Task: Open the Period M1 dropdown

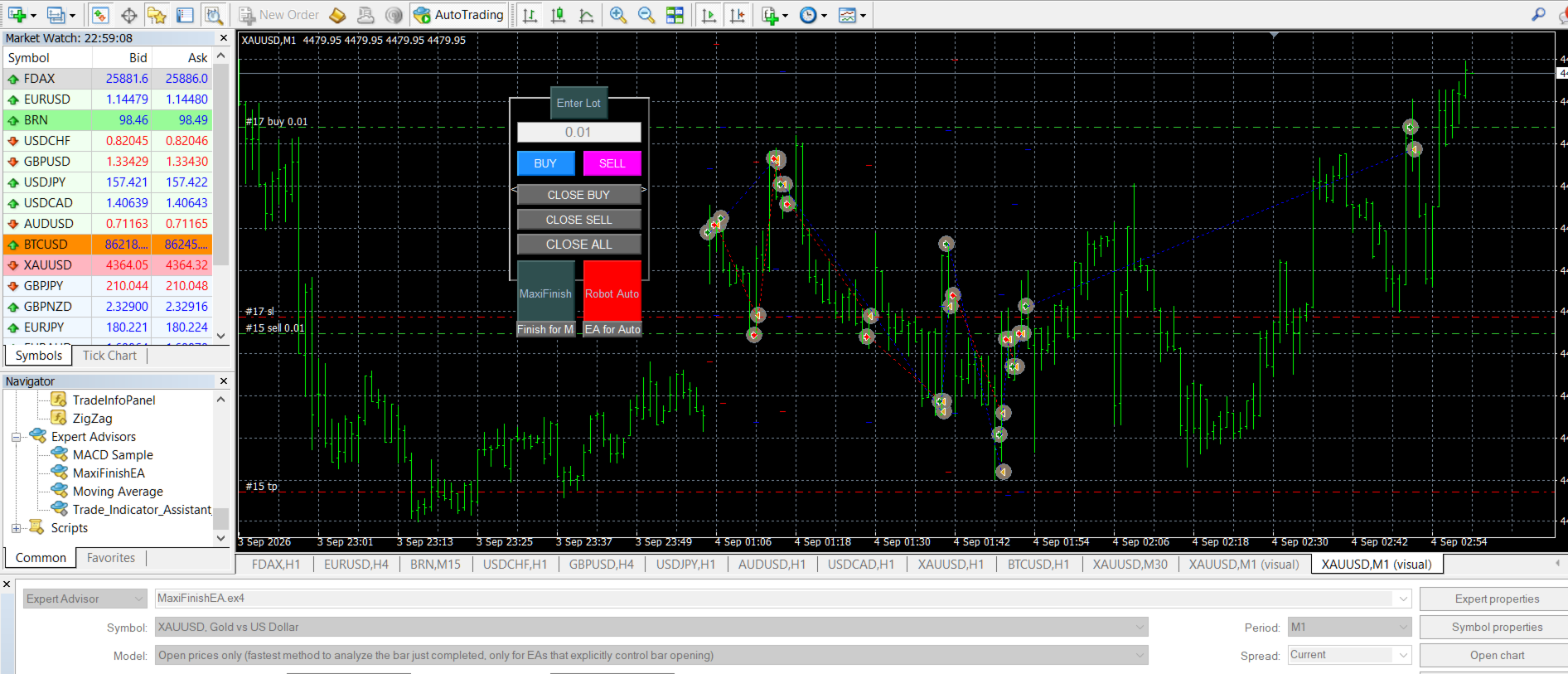Action: [x=1349, y=627]
